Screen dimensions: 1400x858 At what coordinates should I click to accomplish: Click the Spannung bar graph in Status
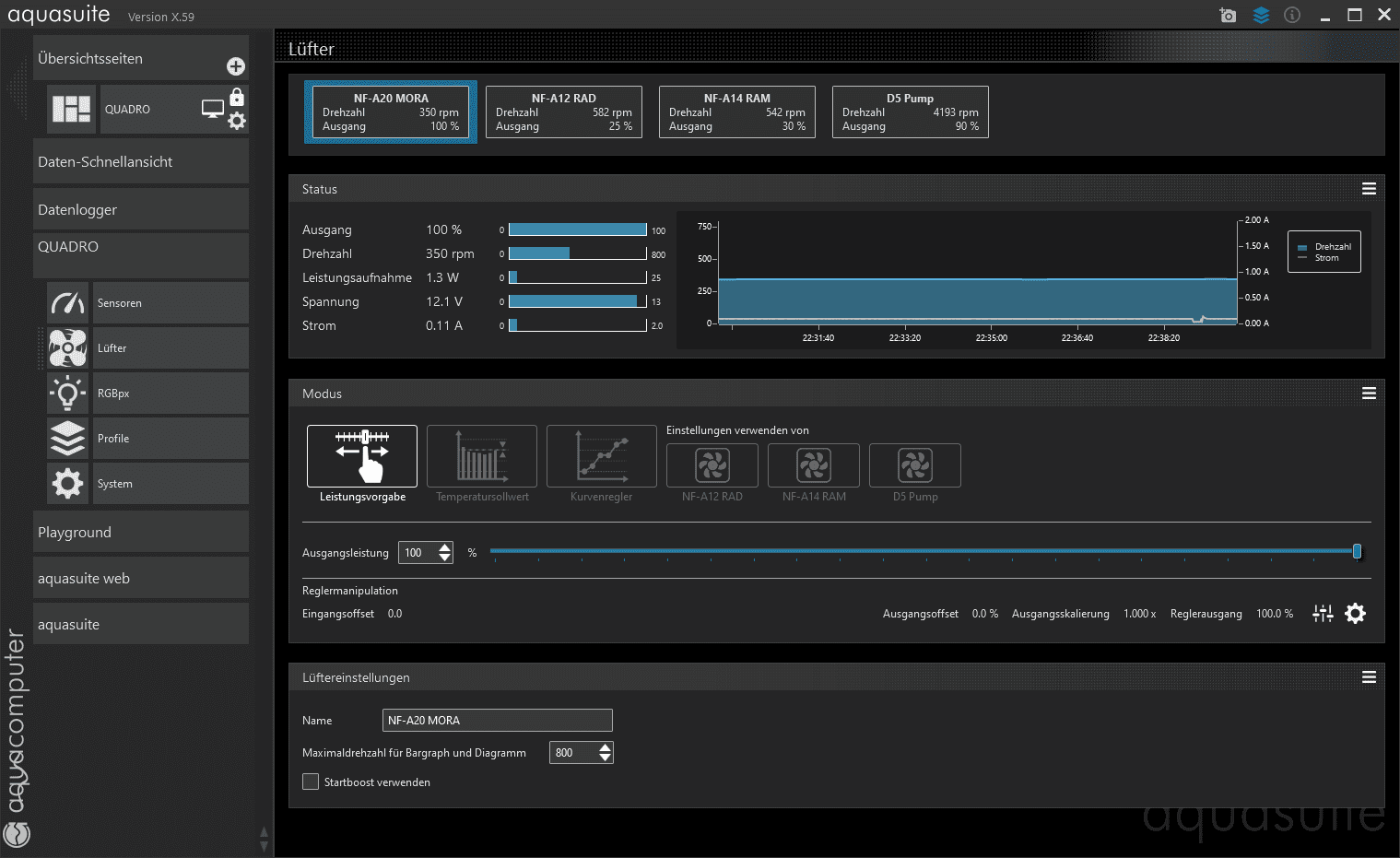(578, 301)
